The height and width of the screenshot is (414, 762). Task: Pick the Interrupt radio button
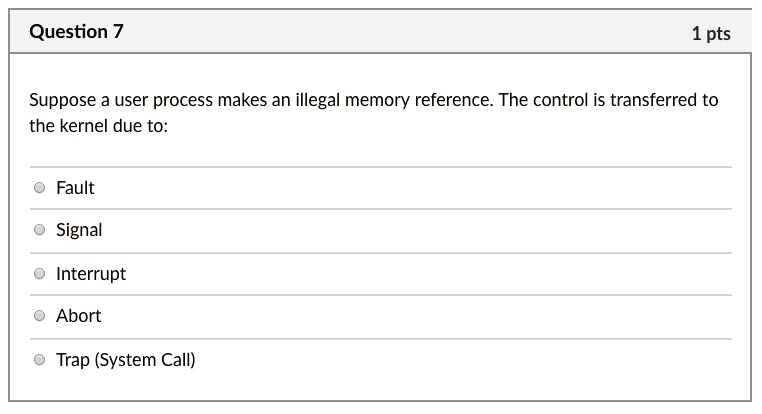click(x=40, y=273)
